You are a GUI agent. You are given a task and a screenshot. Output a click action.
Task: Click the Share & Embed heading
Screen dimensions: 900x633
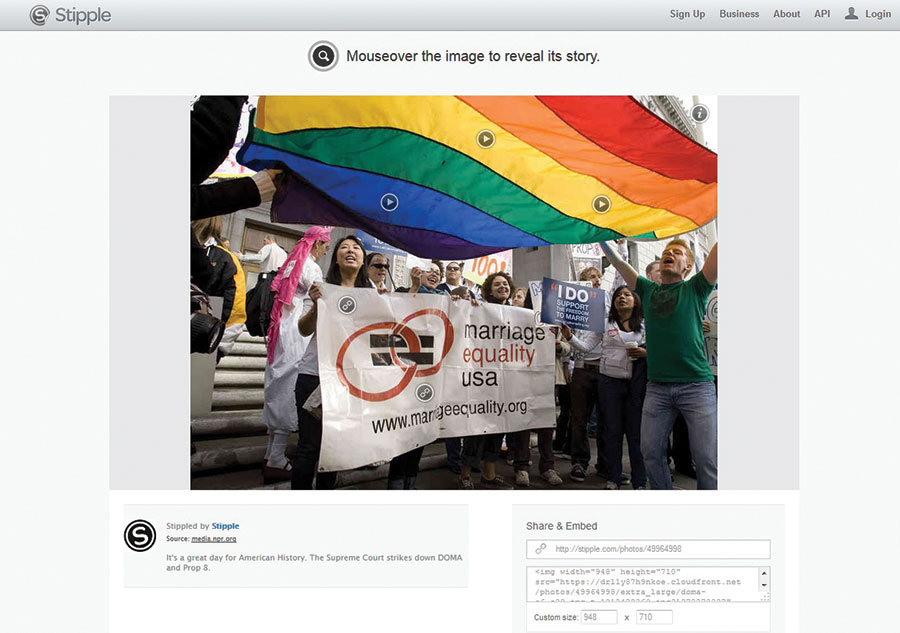coord(561,526)
